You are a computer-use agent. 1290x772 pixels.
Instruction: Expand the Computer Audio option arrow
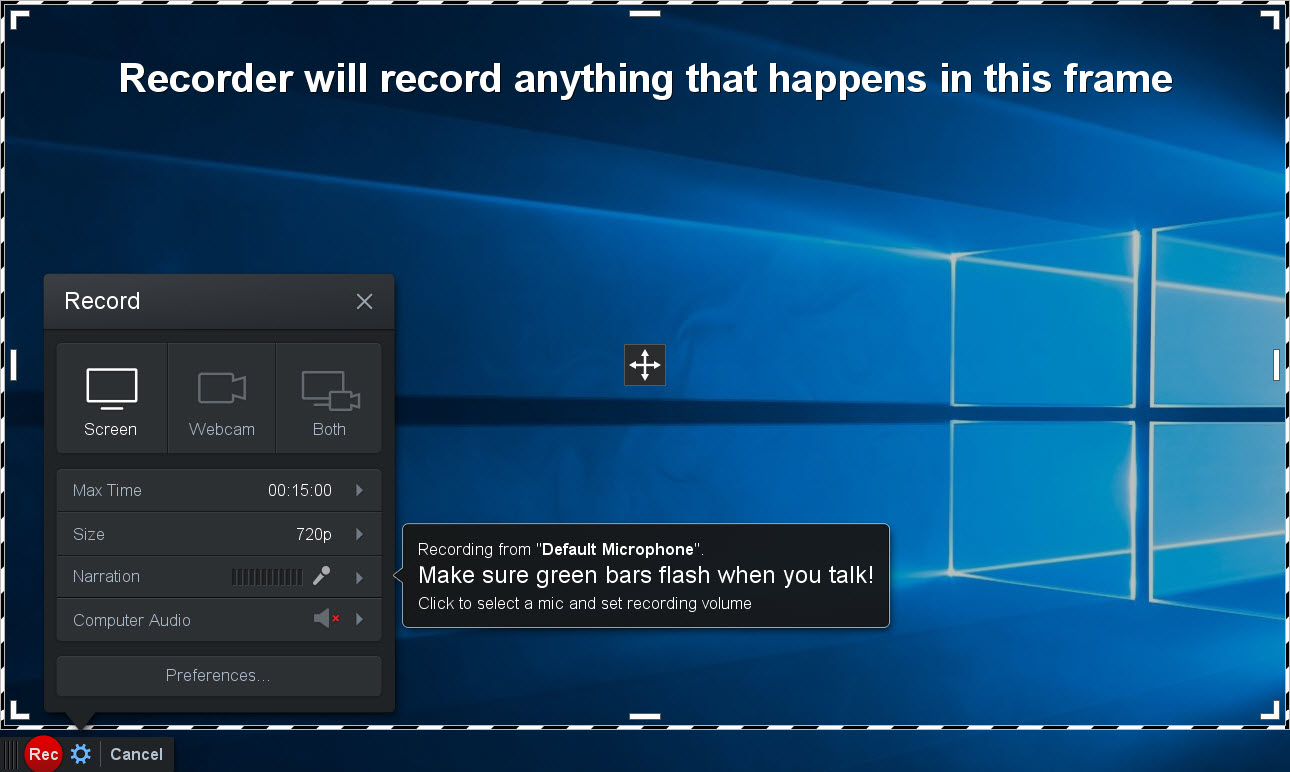coord(359,620)
